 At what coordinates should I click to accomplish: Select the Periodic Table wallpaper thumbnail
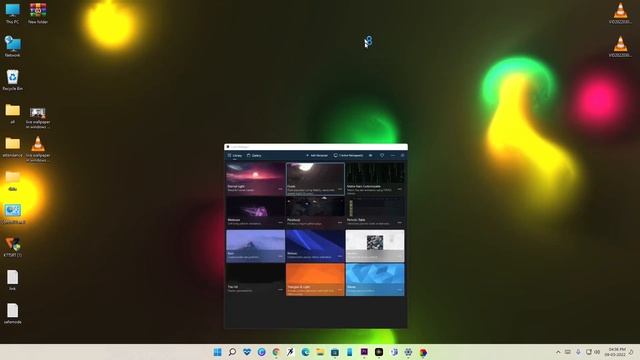[x=375, y=212]
